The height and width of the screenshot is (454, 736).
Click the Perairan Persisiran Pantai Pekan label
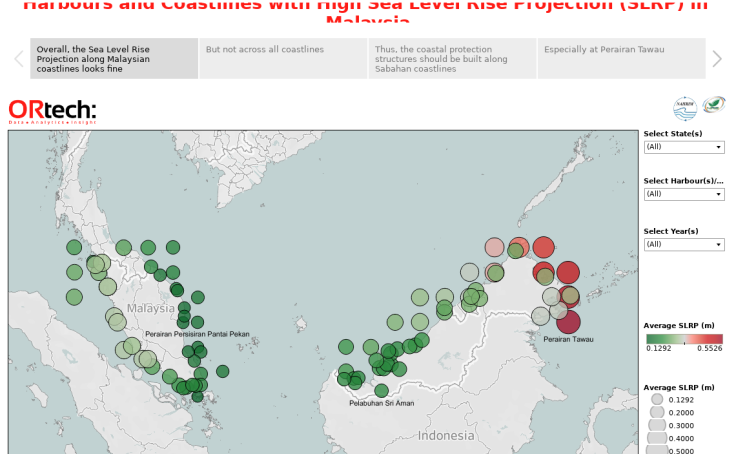point(197,334)
